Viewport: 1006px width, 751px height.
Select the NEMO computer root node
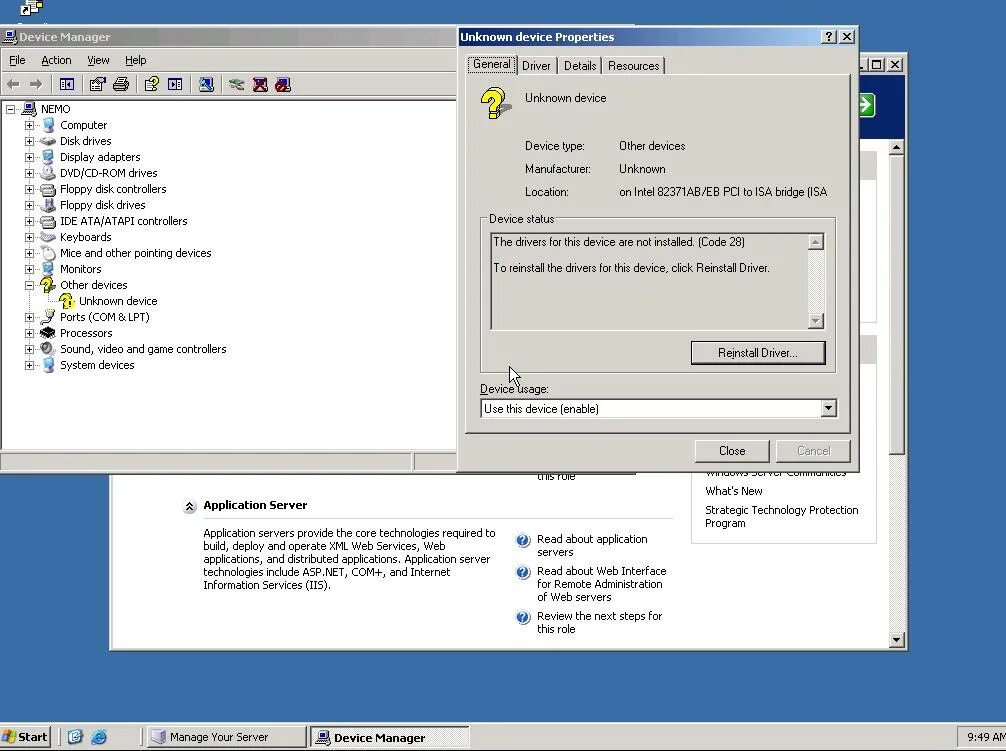(55, 109)
